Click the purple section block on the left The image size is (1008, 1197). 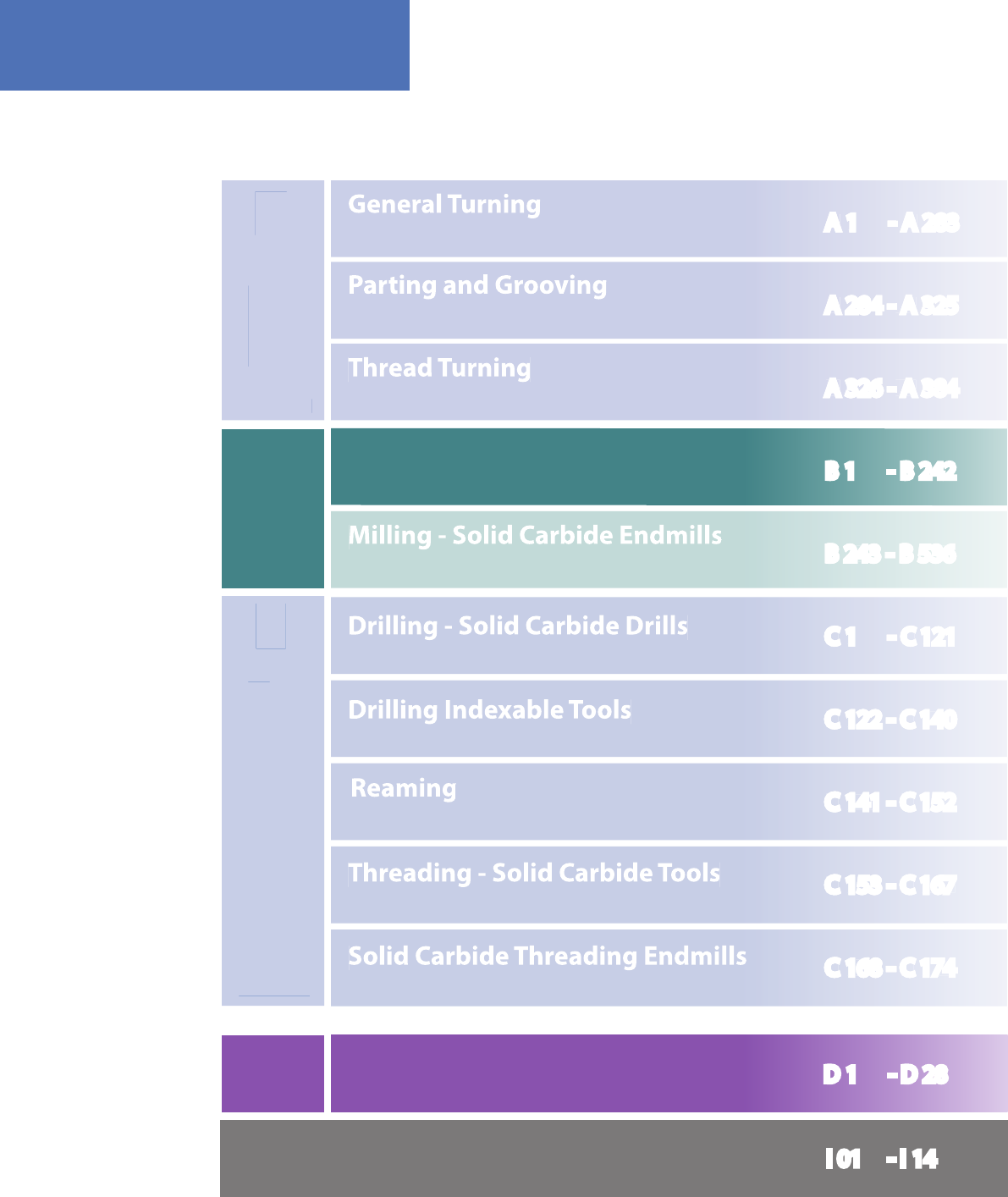point(273,1073)
